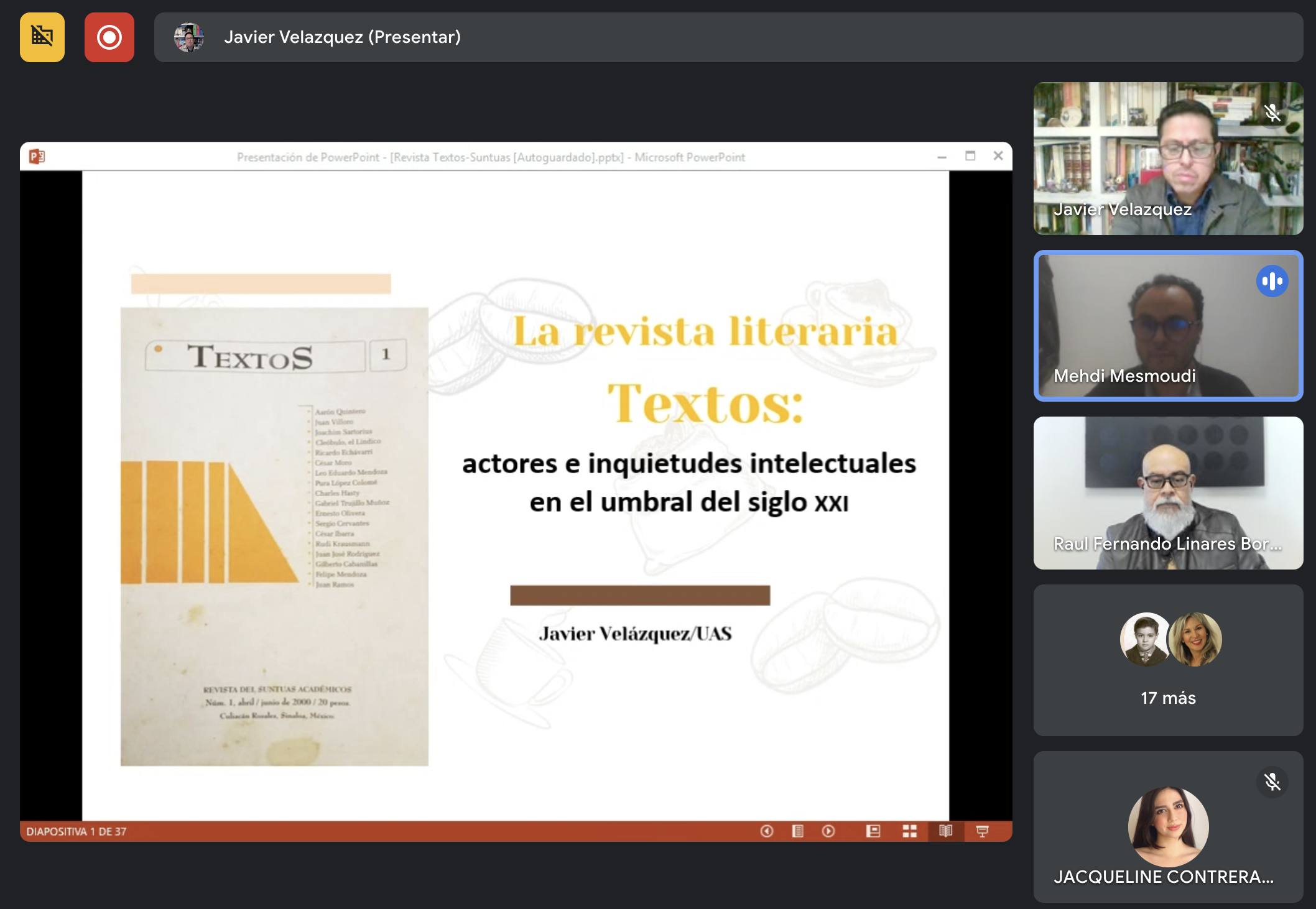The image size is (1316, 909).
Task: Click the PowerPoint app icon in title bar
Action: coord(37,157)
